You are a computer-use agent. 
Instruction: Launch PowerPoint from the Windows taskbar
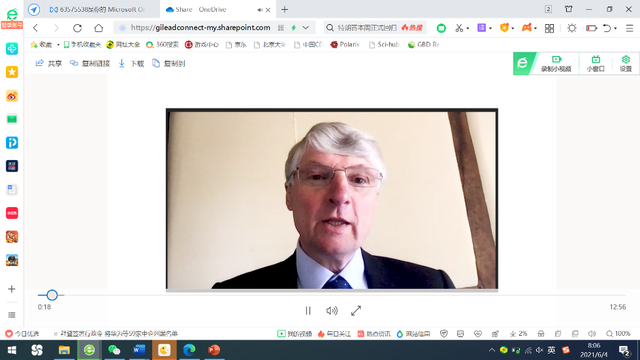(x=214, y=350)
